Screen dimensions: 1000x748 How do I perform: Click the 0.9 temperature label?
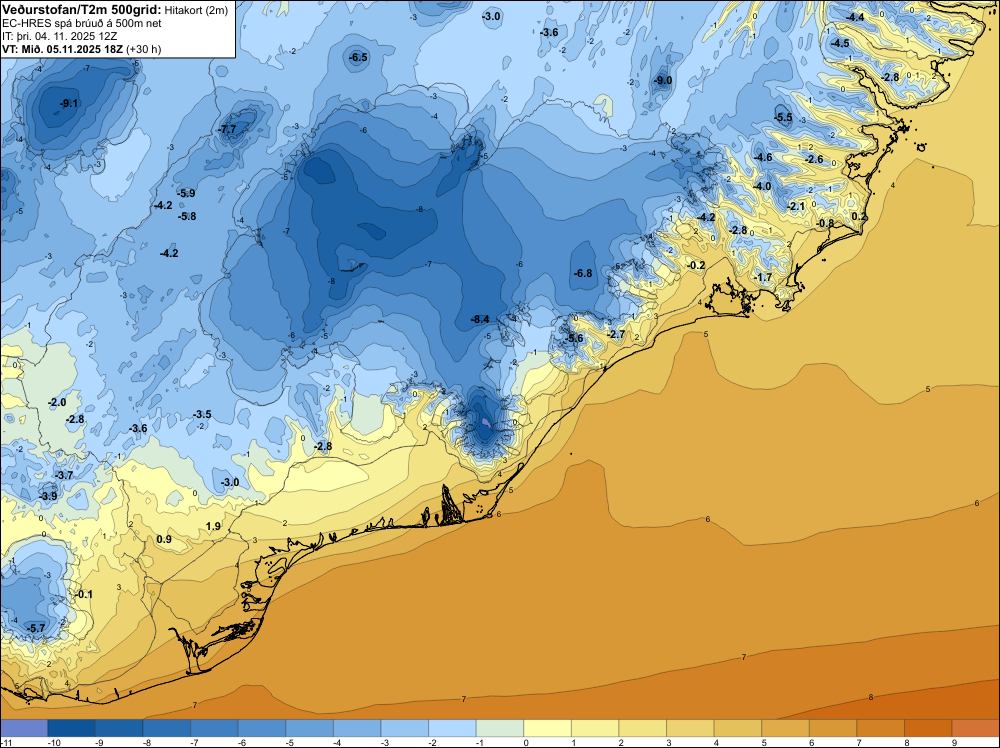pyautogui.click(x=164, y=539)
